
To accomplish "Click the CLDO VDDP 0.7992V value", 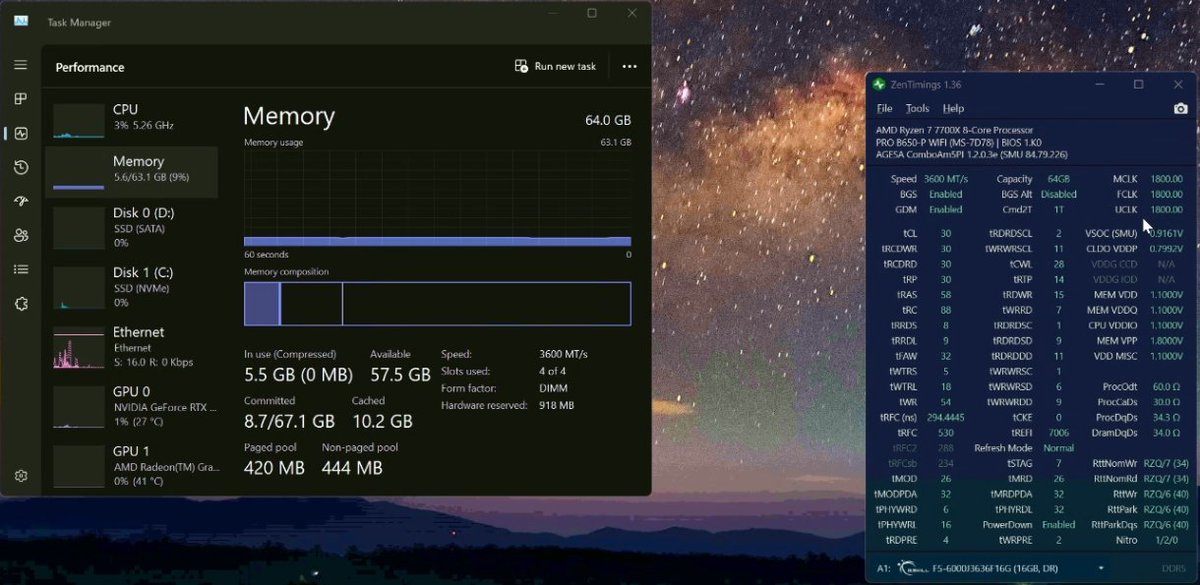I will pyautogui.click(x=1166, y=248).
